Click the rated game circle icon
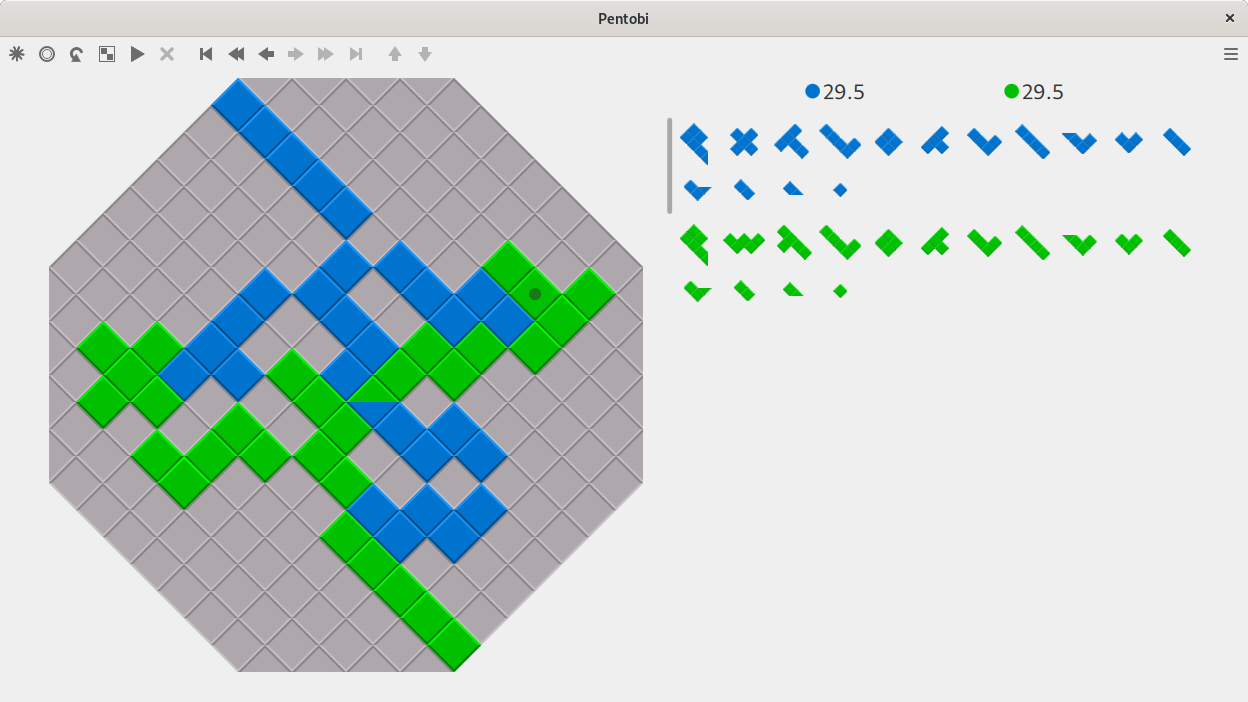1248x702 pixels. click(47, 54)
